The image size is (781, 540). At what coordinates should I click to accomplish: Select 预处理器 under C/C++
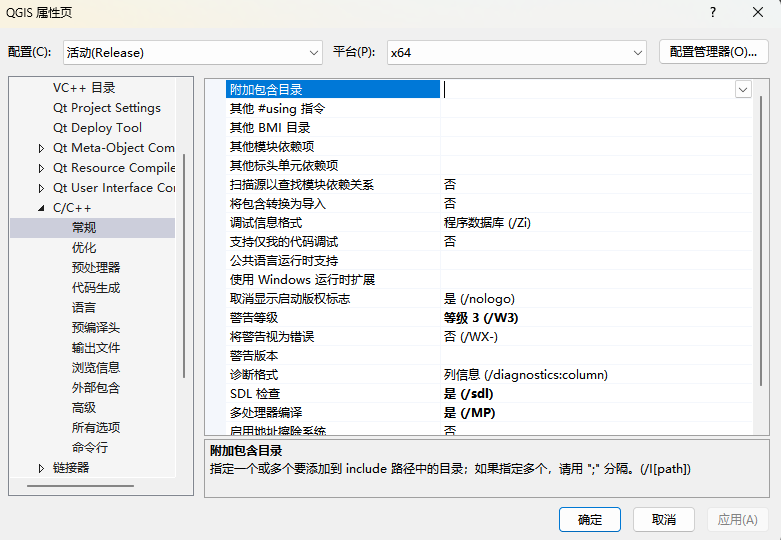coord(96,268)
